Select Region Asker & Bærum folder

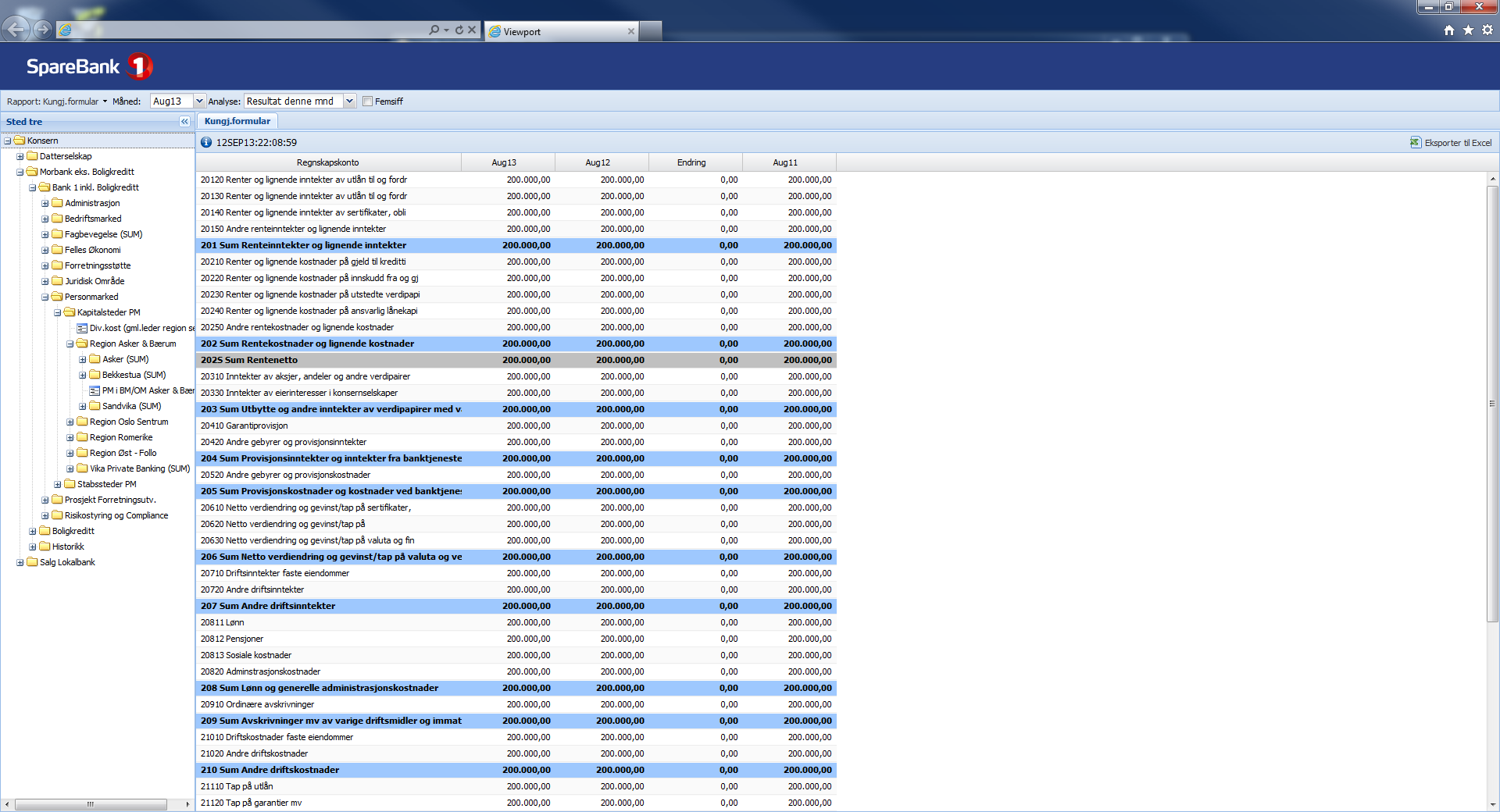[127, 344]
